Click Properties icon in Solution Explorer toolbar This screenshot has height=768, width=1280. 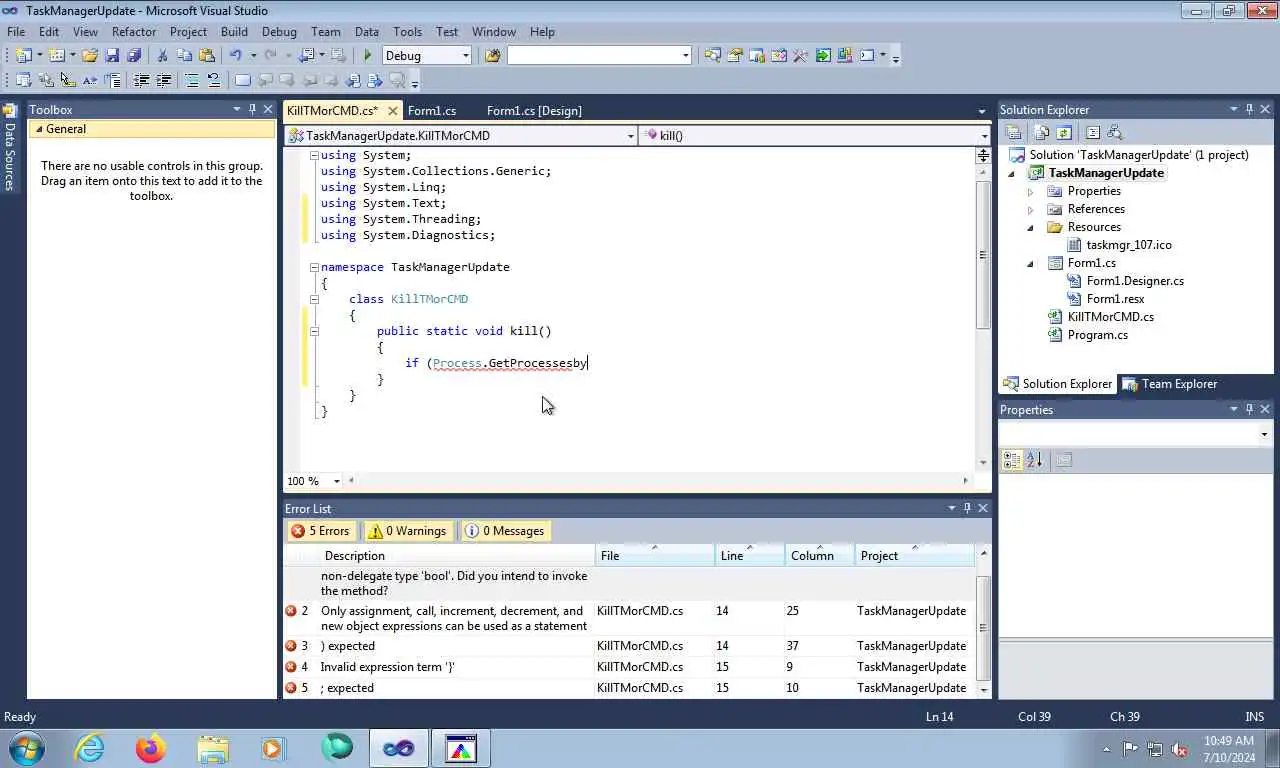(1013, 132)
